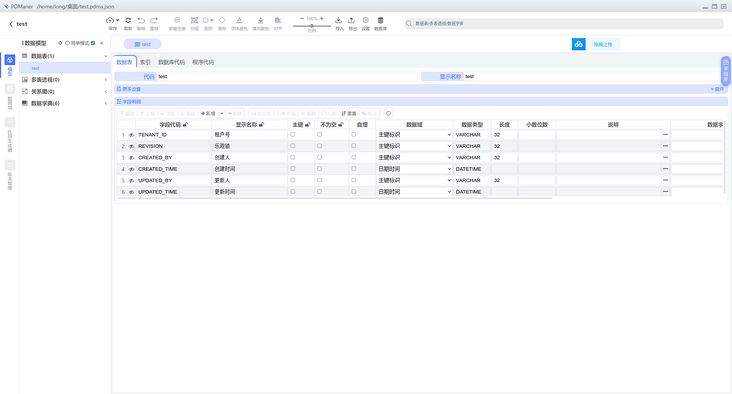Screen dimensions: 732x394
Task: Expand the More settings (更多设置) section
Action: pyautogui.click(x=129, y=89)
